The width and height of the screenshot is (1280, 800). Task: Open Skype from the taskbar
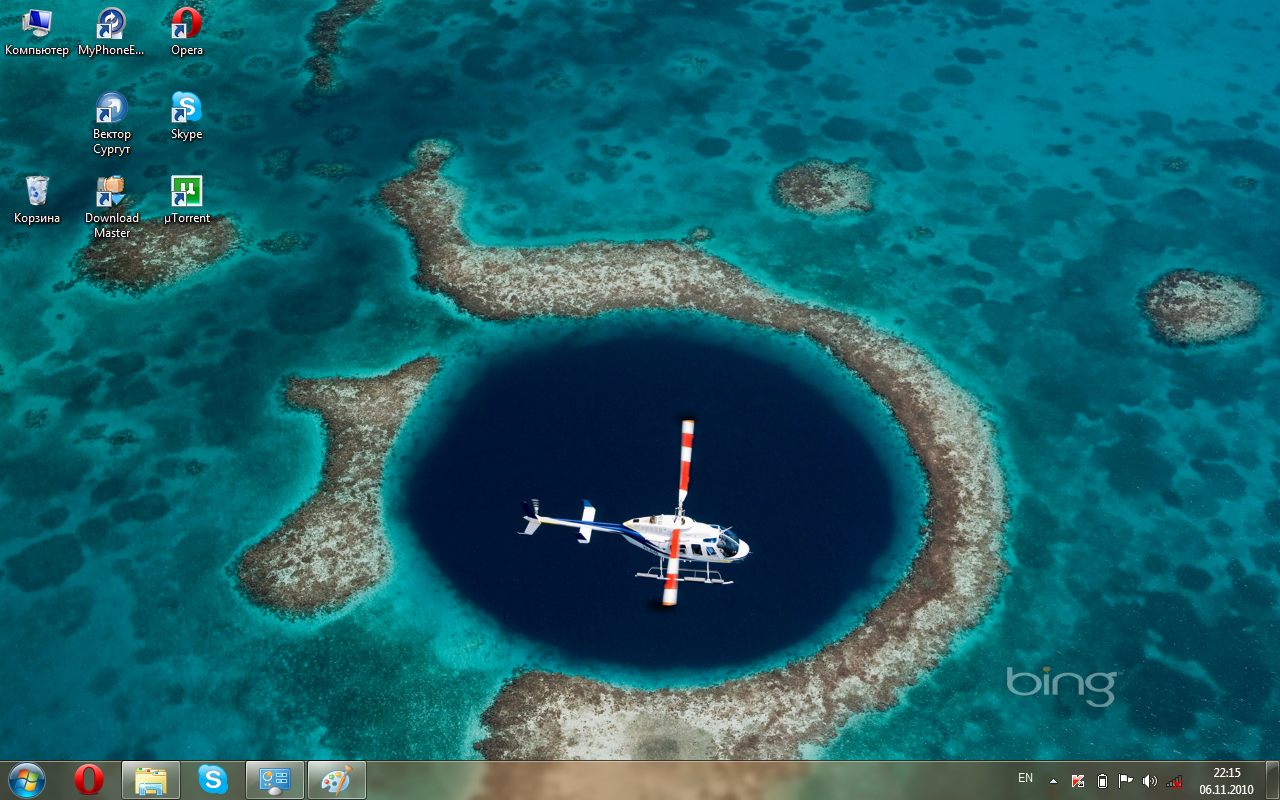pos(213,780)
